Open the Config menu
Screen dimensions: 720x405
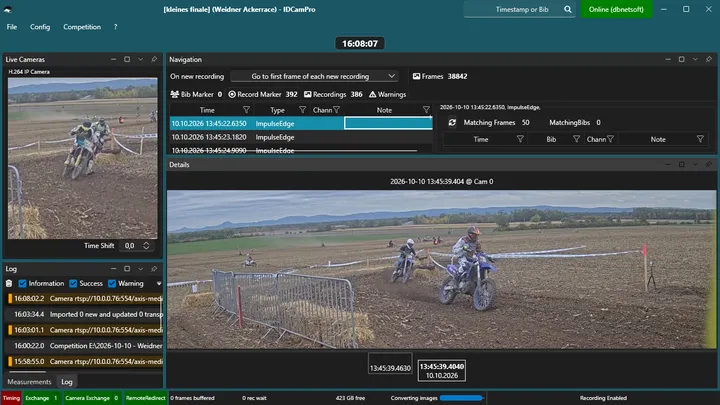(x=40, y=27)
